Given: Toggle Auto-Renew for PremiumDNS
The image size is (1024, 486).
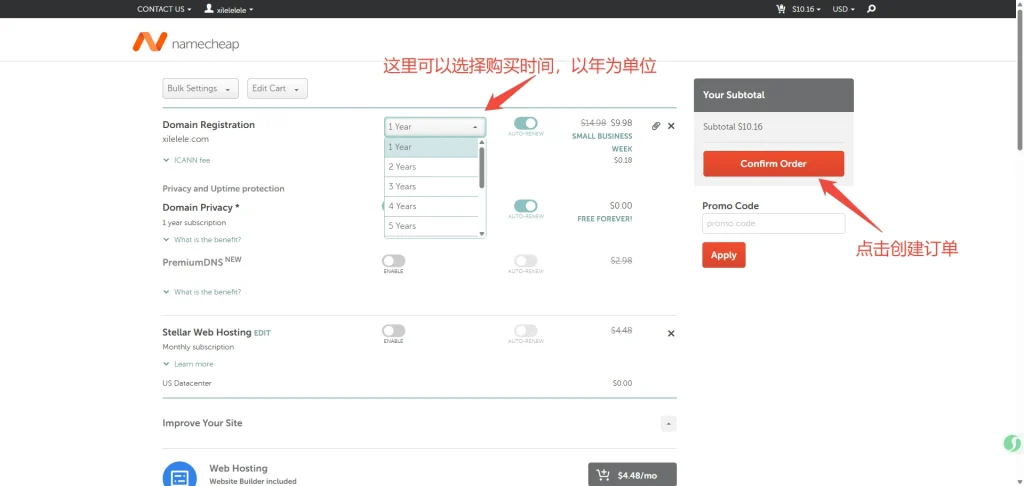Looking at the screenshot, I should tap(526, 261).
